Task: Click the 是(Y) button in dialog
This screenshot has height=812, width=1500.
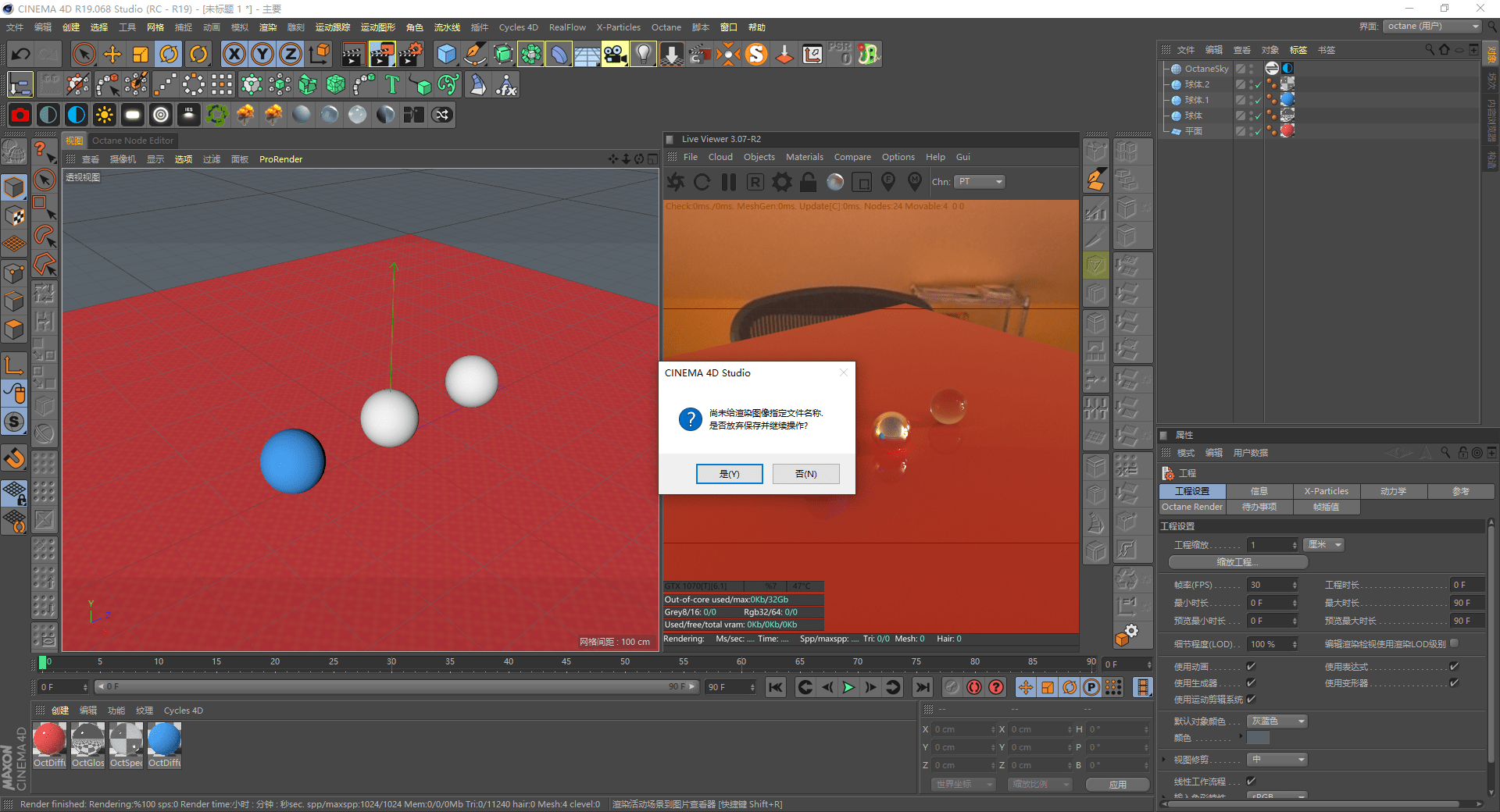Action: point(729,474)
